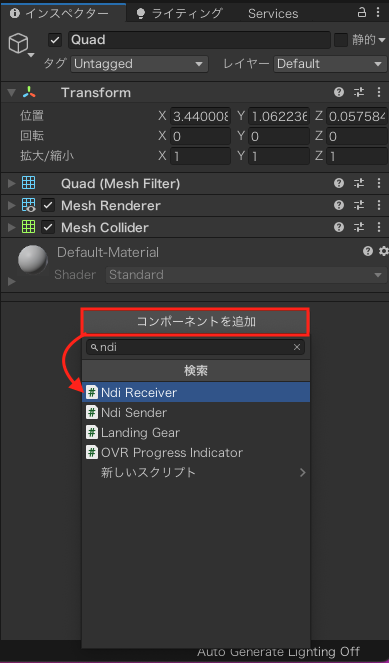Edit the 位置 X value field
The image size is (389, 663).
coord(200,116)
